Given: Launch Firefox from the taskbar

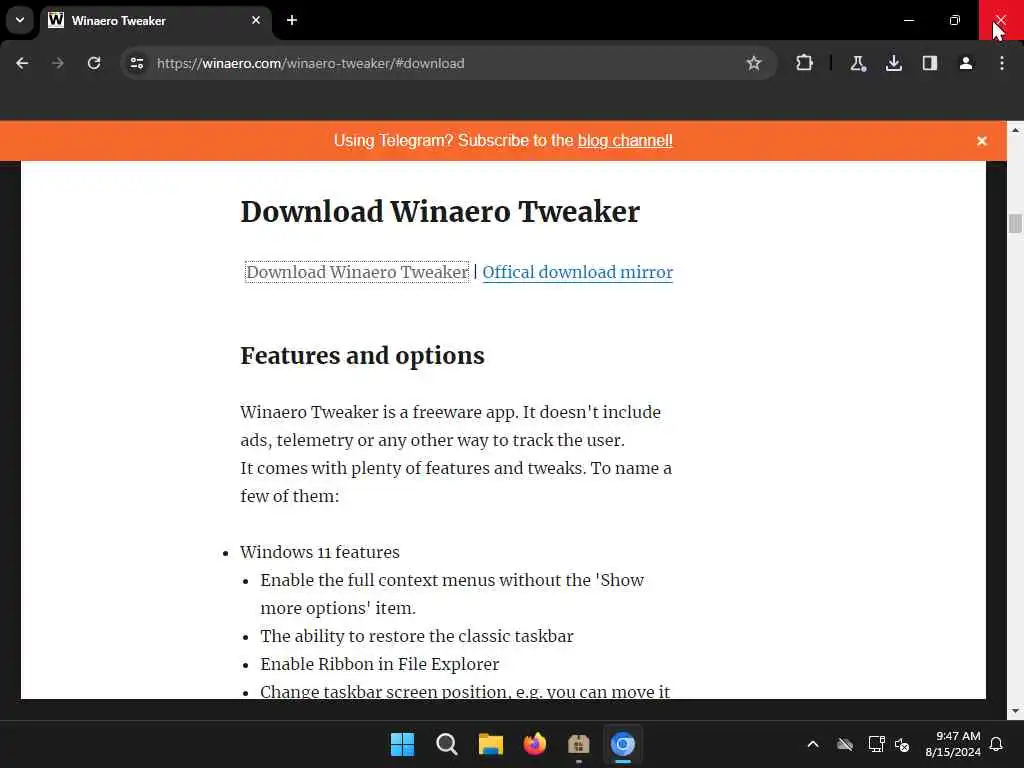Looking at the screenshot, I should click(x=535, y=744).
